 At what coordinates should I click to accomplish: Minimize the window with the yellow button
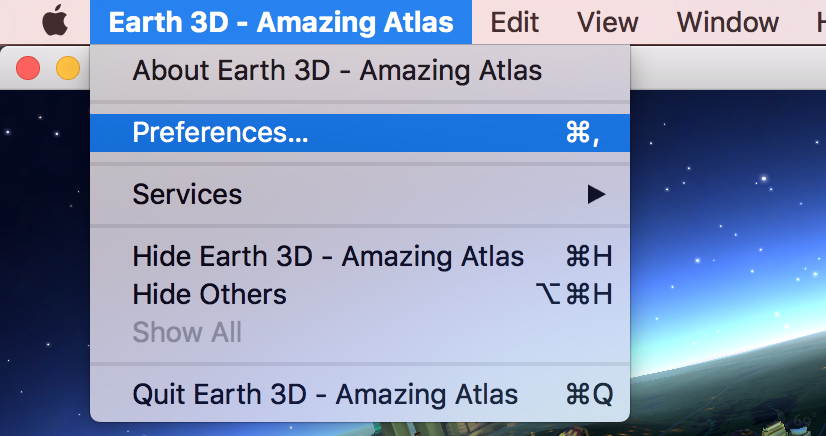[x=67, y=69]
